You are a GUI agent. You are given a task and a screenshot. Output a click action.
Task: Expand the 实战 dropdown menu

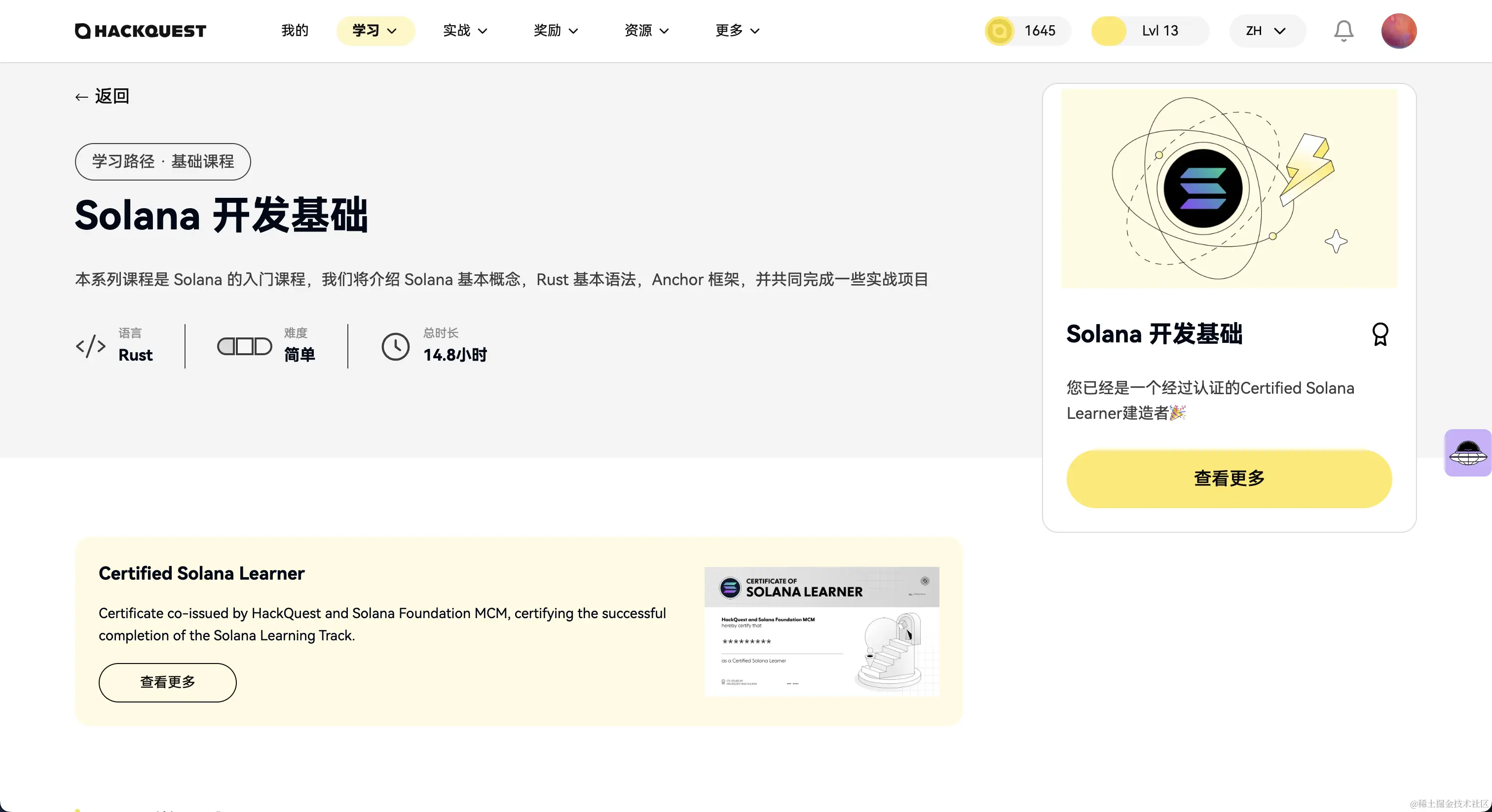[466, 31]
